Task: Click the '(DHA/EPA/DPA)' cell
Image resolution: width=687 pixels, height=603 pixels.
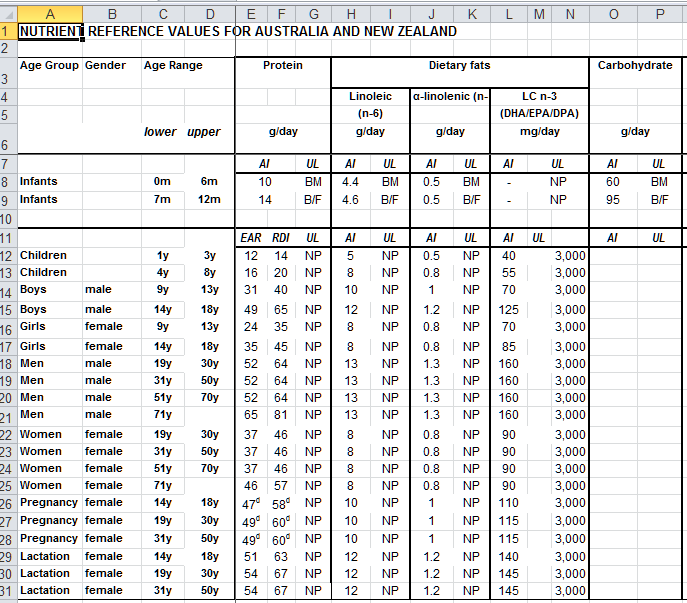Action: point(539,114)
